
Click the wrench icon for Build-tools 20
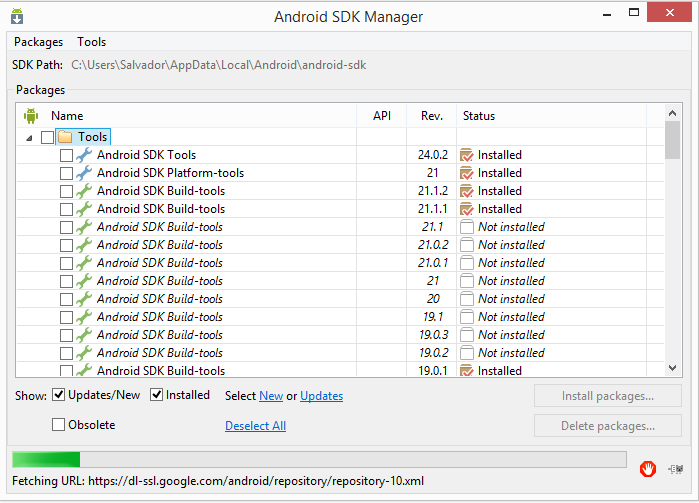[x=84, y=299]
